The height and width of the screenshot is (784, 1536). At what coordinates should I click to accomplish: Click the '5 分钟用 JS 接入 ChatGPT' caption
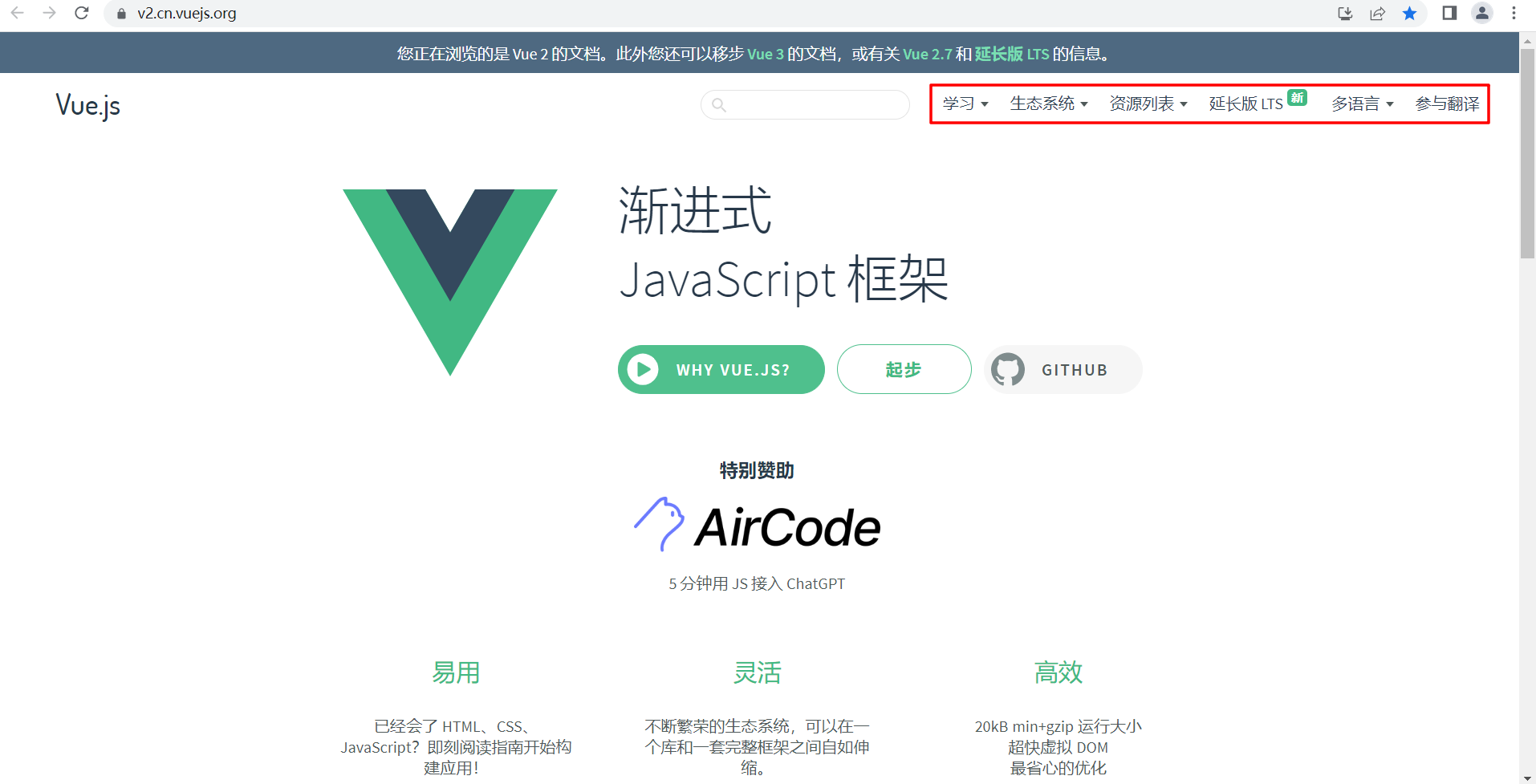coord(757,583)
